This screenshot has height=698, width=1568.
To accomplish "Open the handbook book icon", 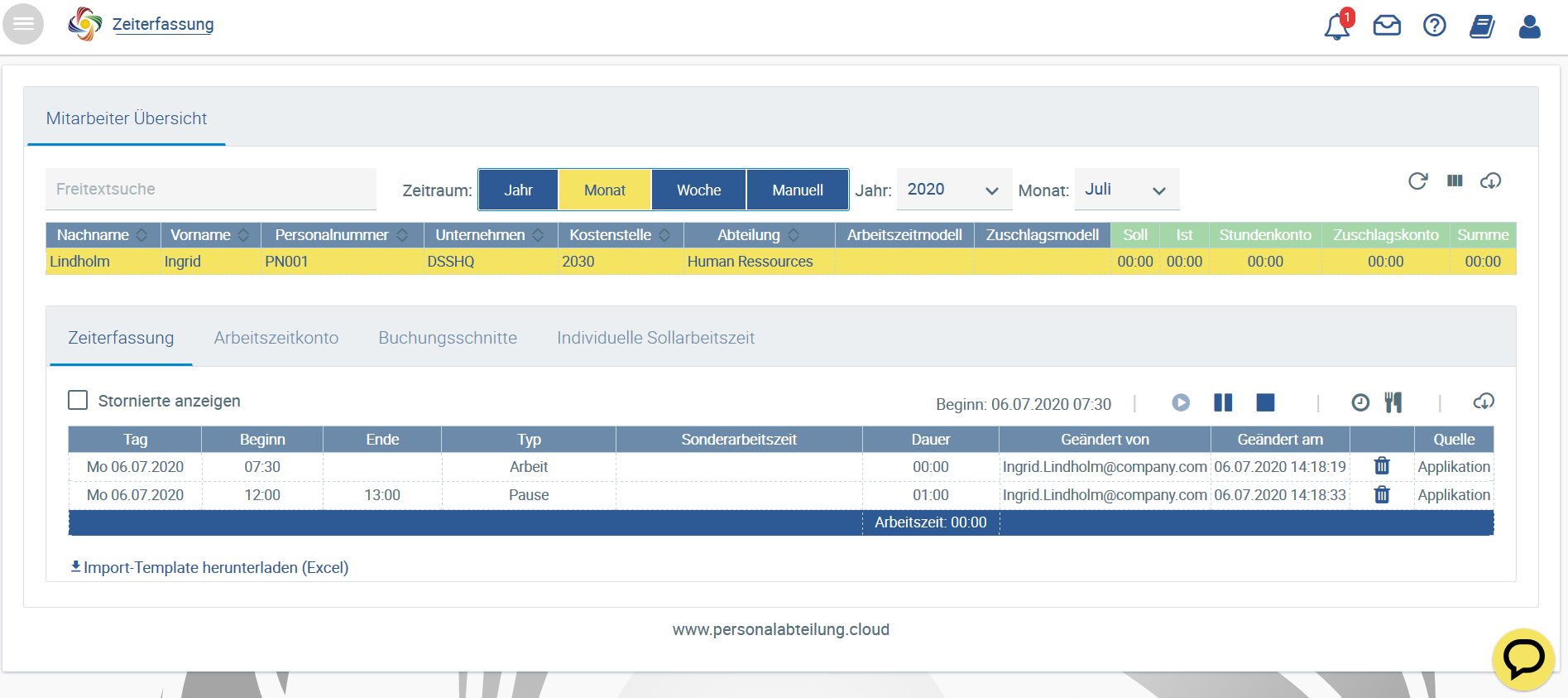I will [x=1482, y=26].
